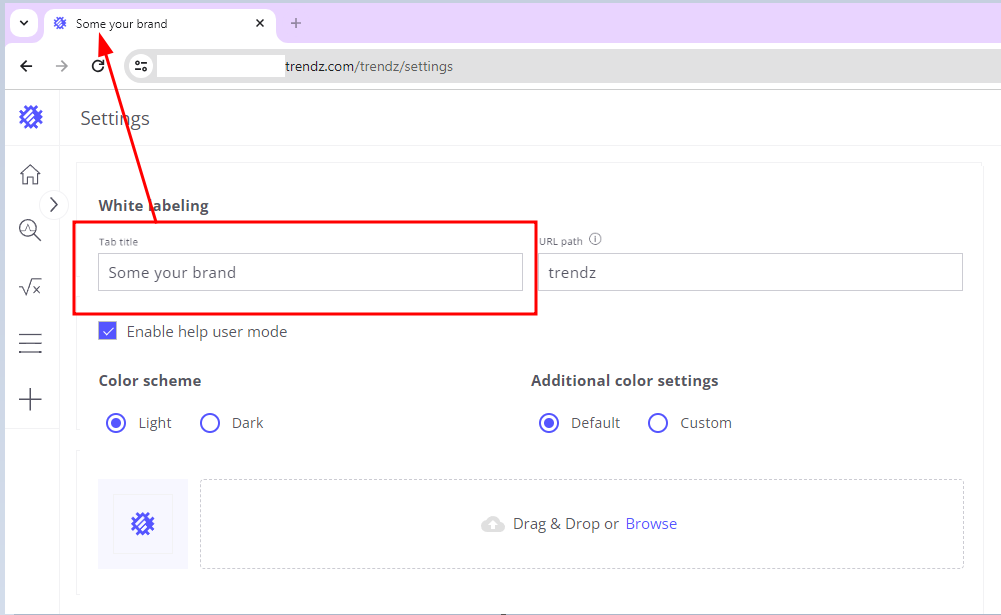This screenshot has height=615, width=1001.
Task: Click the site information icon in address bar
Action: 141,66
